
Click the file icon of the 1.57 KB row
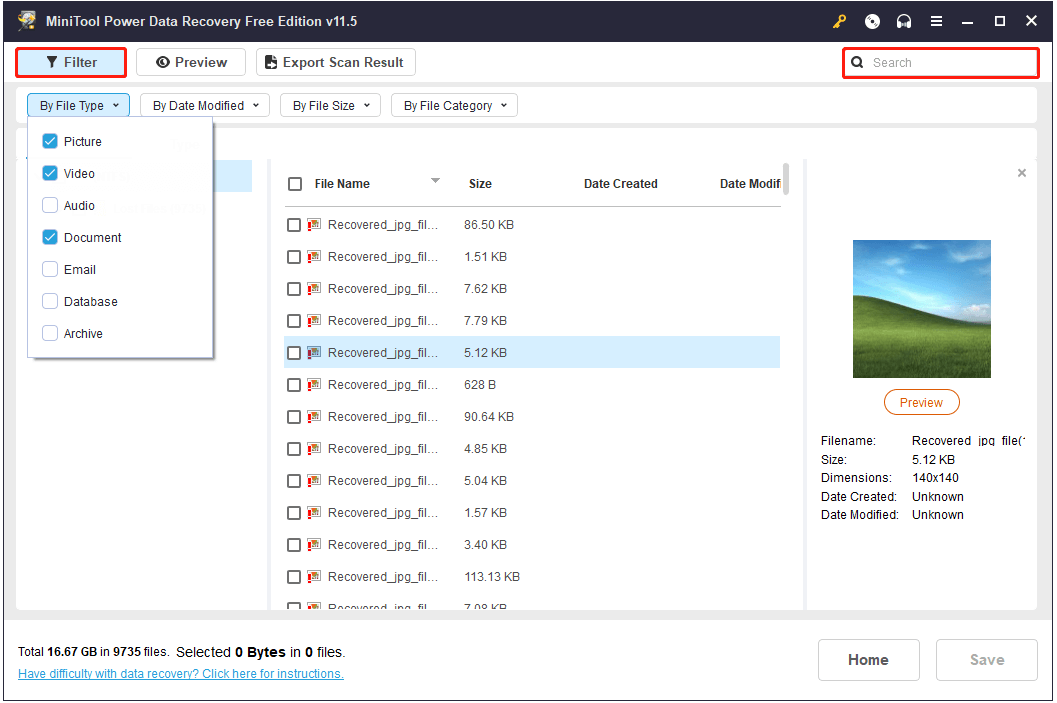(314, 513)
